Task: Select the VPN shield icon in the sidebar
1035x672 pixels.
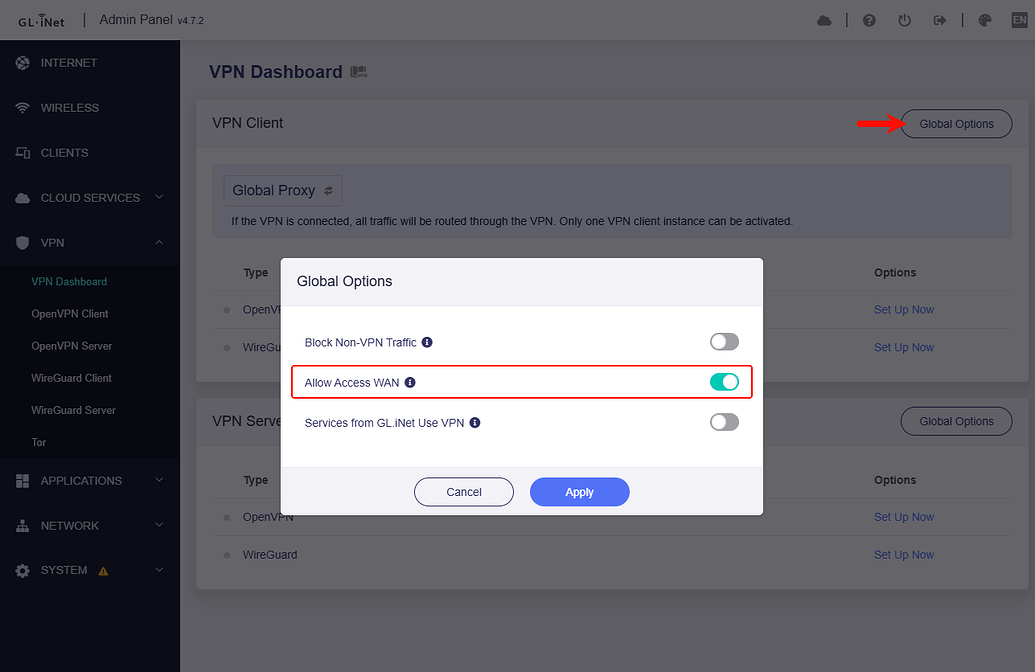Action: tap(21, 242)
